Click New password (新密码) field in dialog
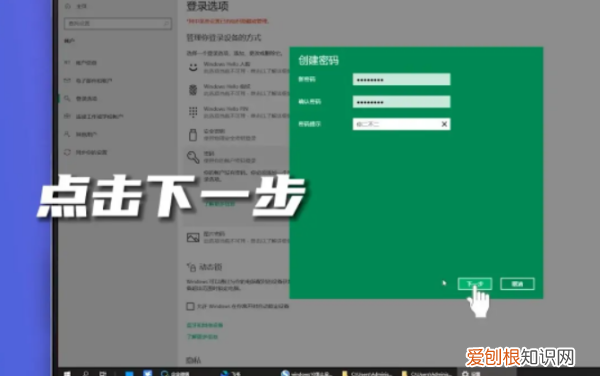This screenshot has height=376, width=600. [401, 80]
